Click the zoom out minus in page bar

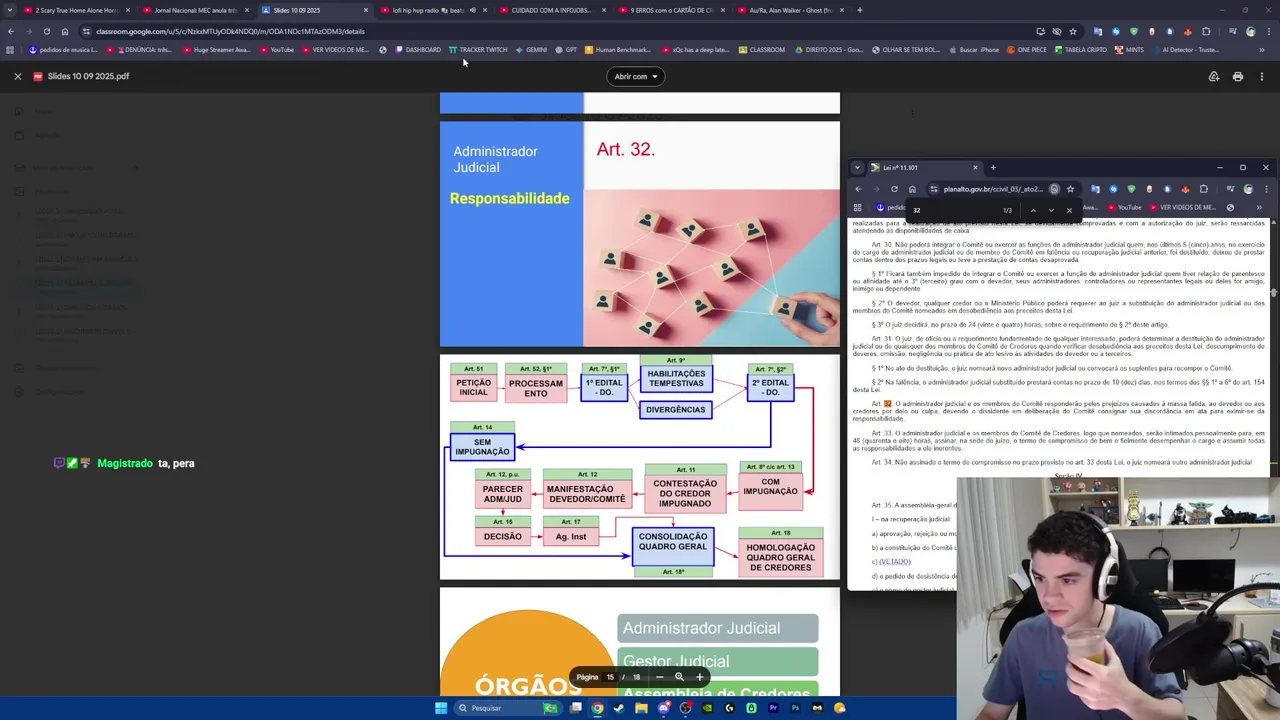coord(659,677)
